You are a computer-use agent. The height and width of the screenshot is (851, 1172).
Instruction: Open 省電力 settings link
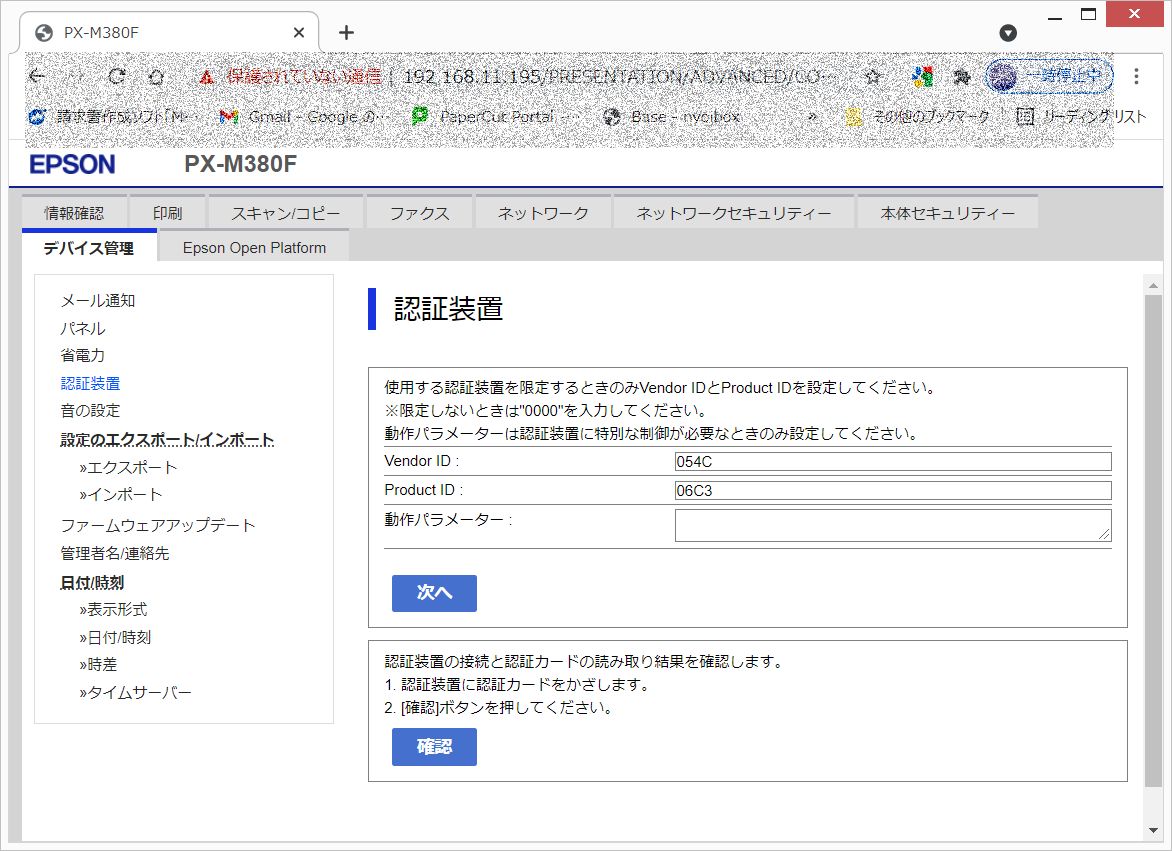(82, 356)
